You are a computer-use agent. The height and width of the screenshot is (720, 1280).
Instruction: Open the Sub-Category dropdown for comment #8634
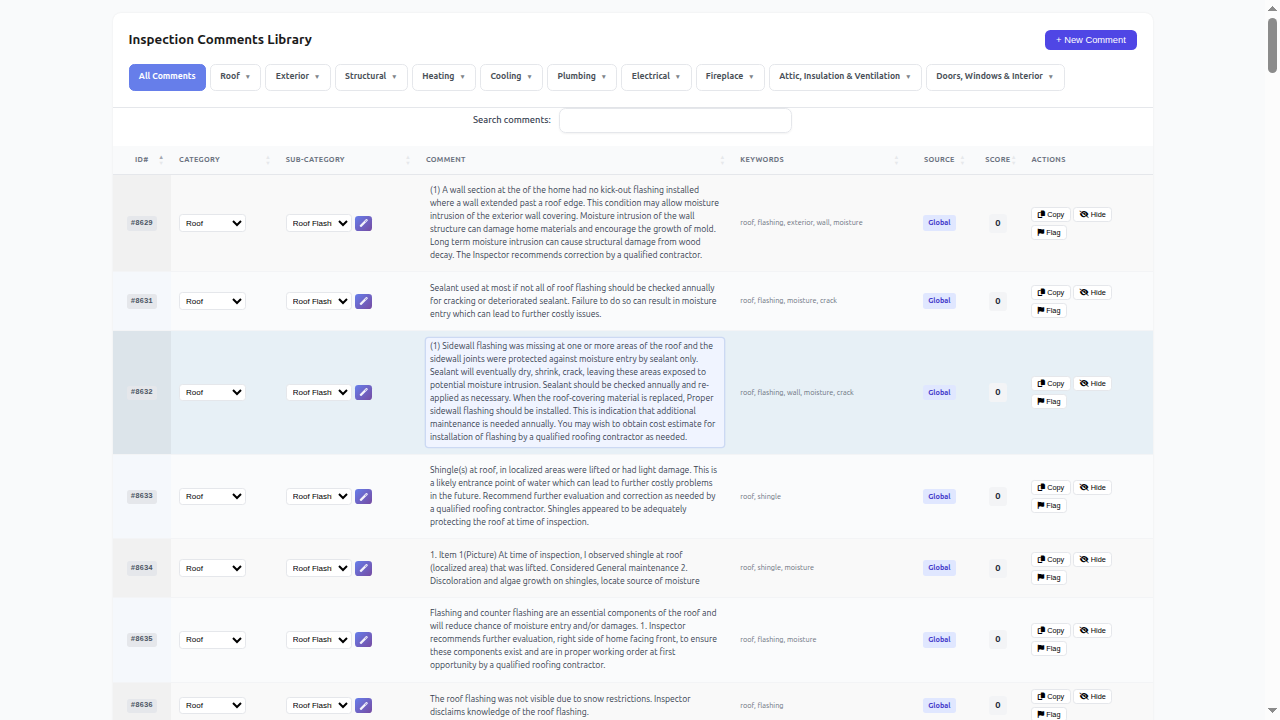click(x=318, y=568)
